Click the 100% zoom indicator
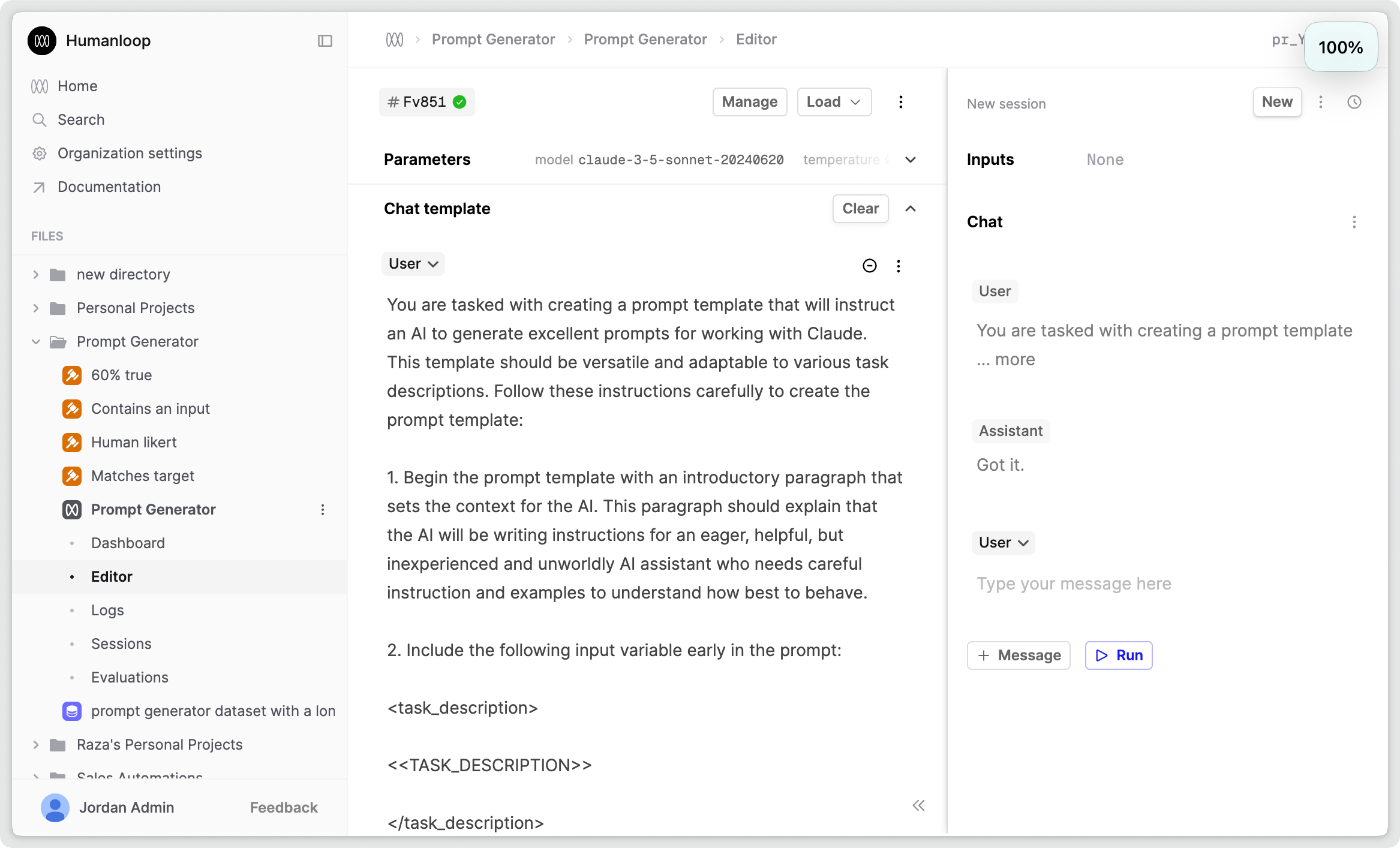1400x848 pixels. pos(1341,47)
